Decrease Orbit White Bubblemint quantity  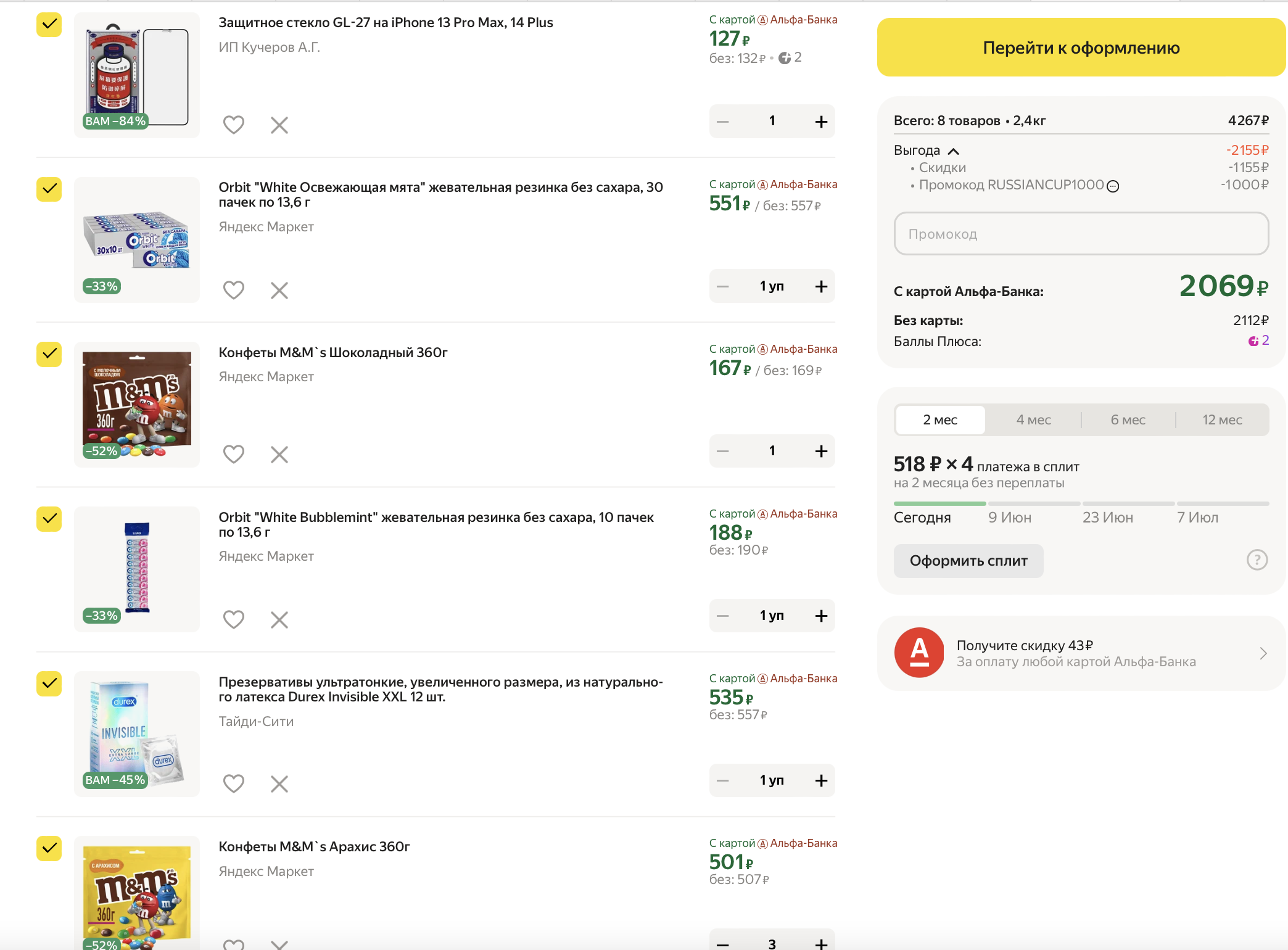point(723,616)
